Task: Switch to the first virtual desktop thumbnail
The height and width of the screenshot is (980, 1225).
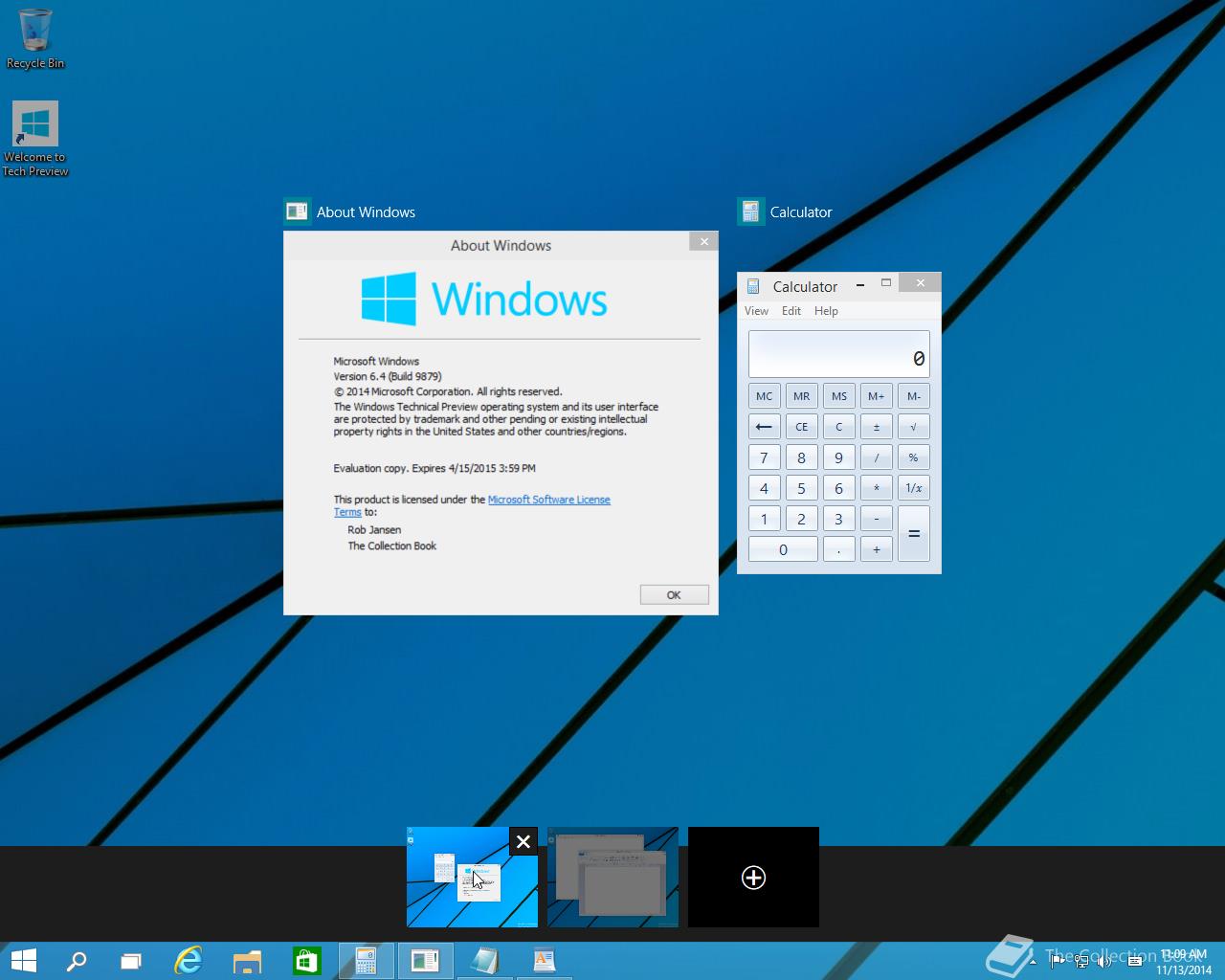Action: 472,877
